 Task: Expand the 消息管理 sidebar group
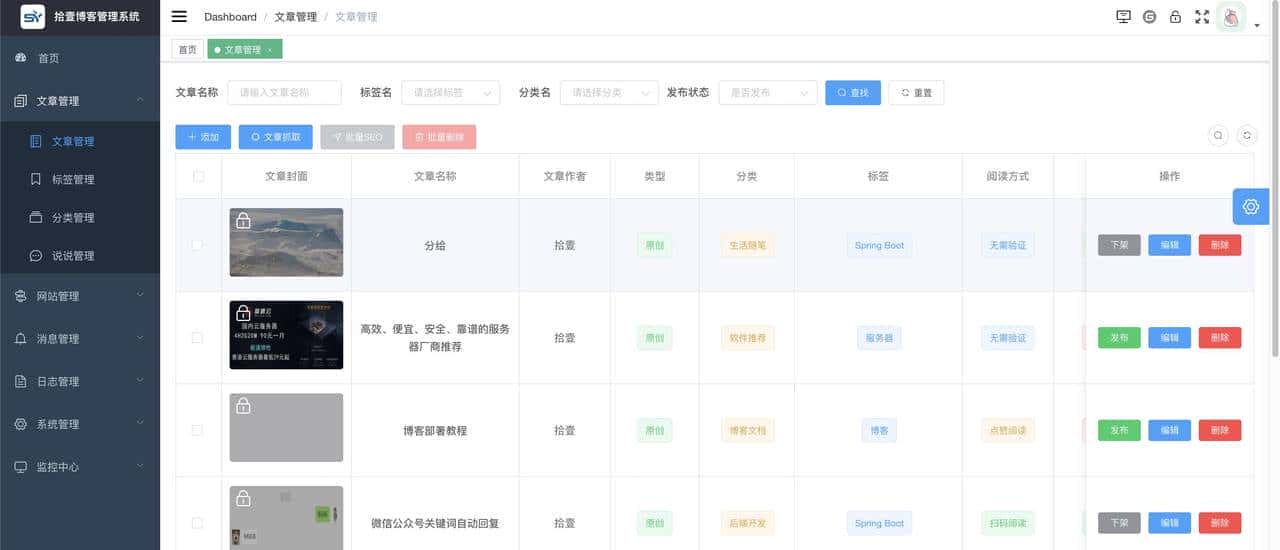pos(80,339)
